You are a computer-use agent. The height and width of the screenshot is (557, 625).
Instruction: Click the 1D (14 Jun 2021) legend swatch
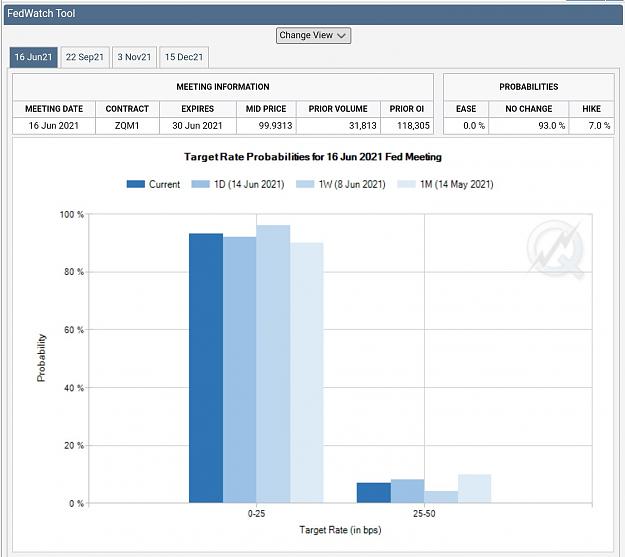(x=200, y=184)
